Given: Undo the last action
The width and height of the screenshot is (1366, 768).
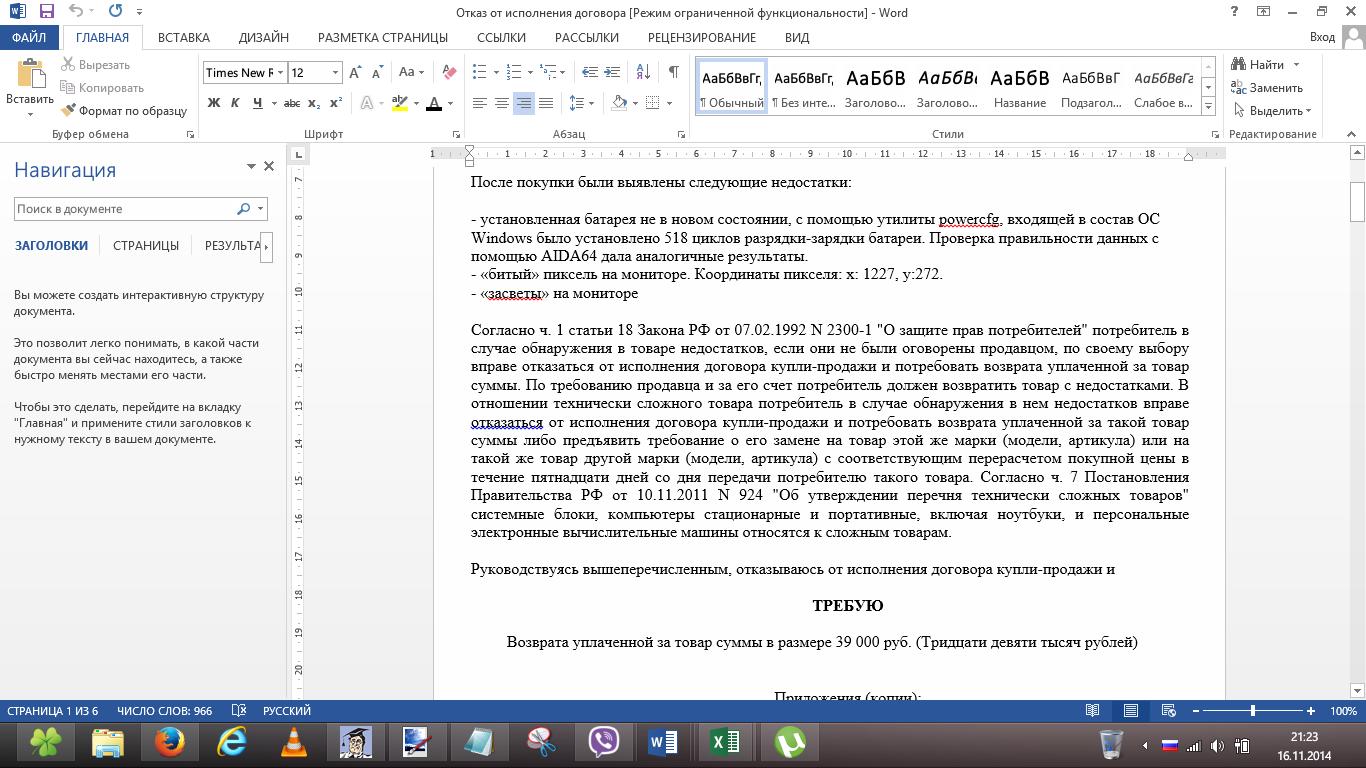Looking at the screenshot, I should click(x=77, y=12).
